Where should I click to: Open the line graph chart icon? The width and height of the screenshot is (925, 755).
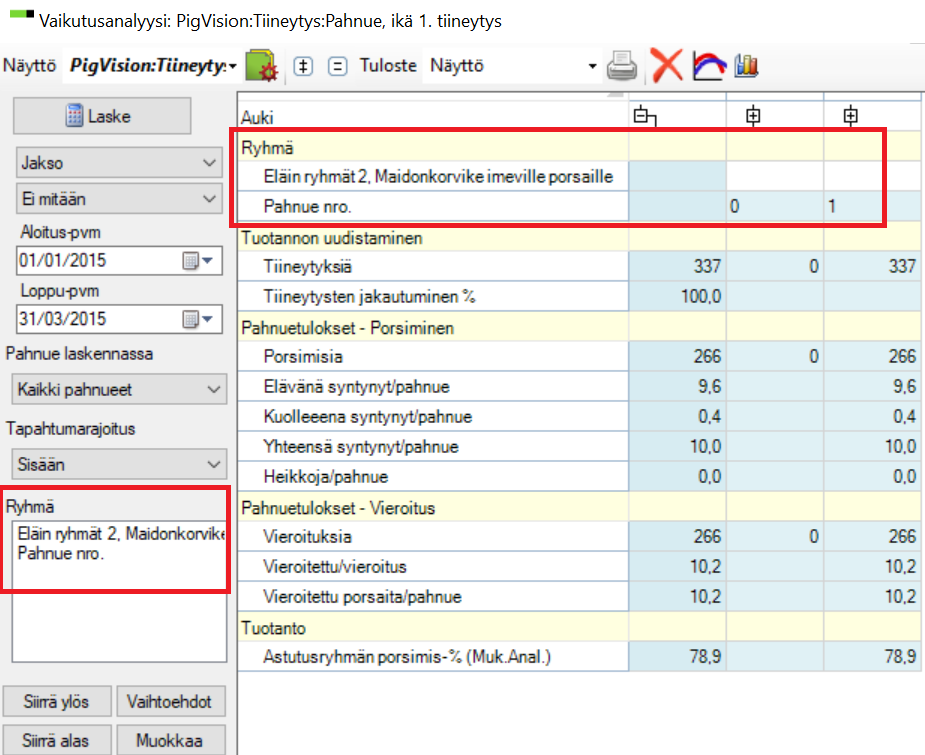pyautogui.click(x=708, y=65)
